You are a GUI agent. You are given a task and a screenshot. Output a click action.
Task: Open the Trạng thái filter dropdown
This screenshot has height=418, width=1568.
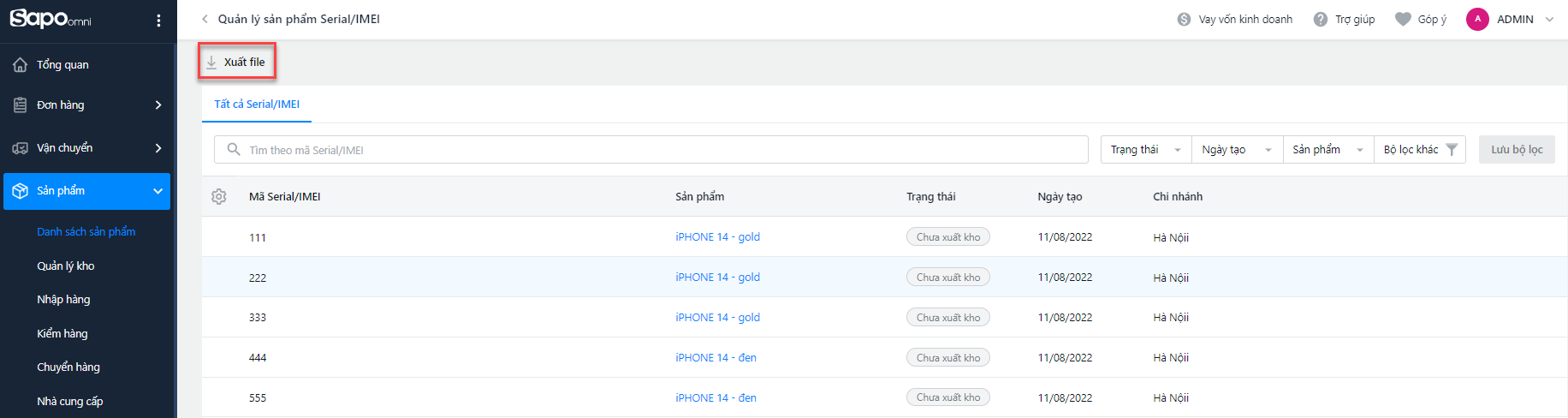click(x=1146, y=150)
